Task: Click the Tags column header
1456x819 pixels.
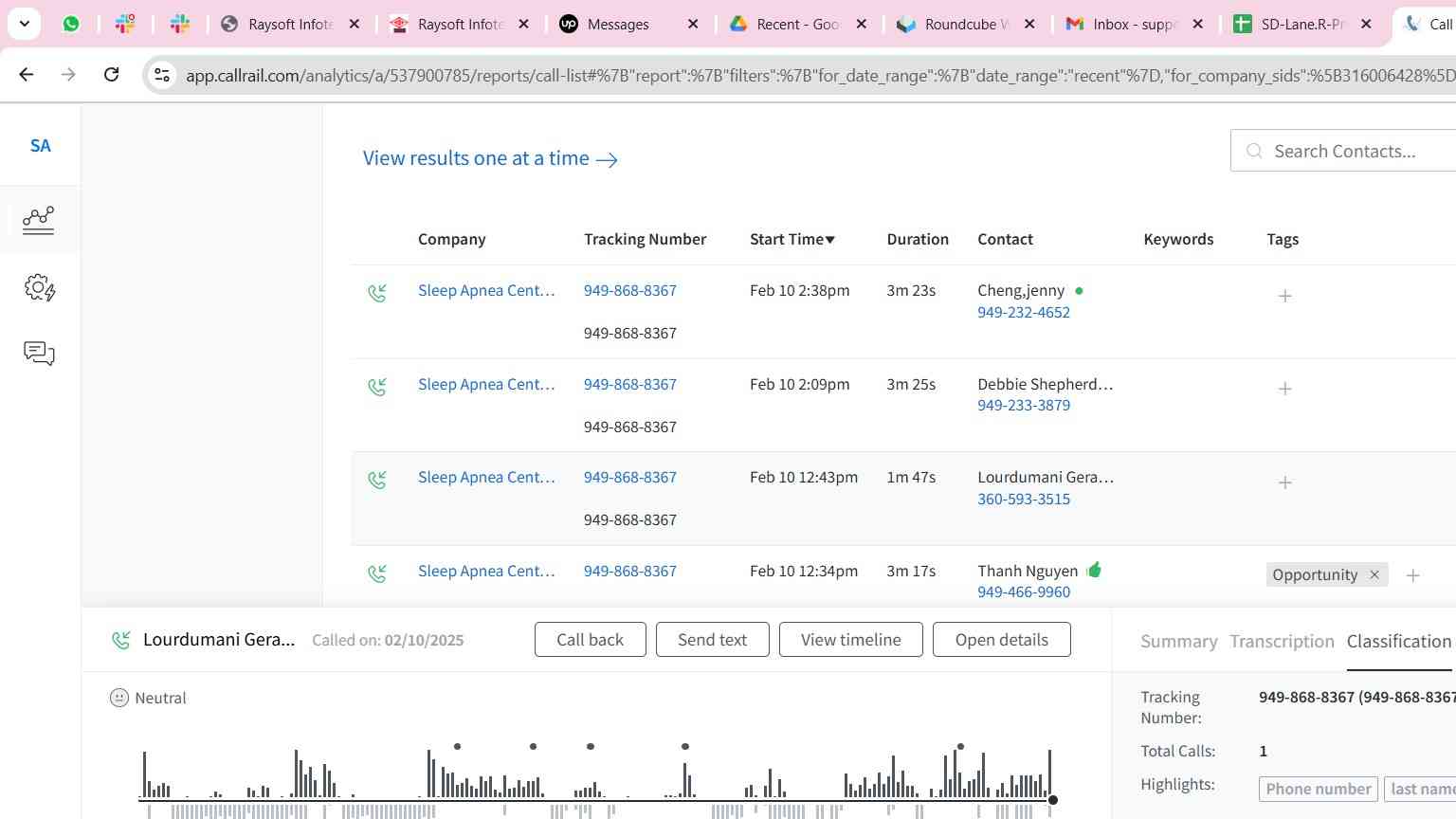Action: click(1283, 239)
